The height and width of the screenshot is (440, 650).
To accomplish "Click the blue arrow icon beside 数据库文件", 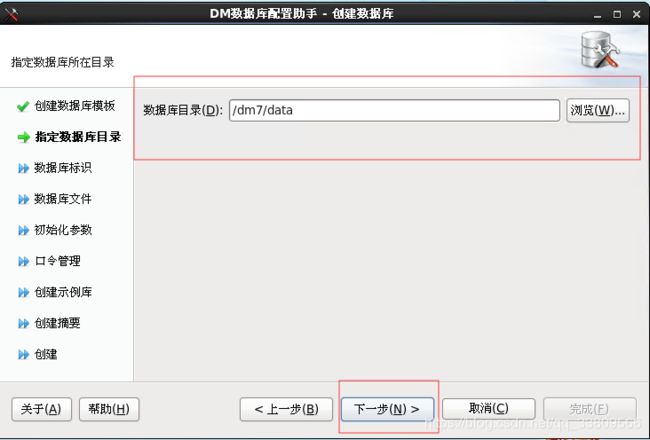I will 24,199.
